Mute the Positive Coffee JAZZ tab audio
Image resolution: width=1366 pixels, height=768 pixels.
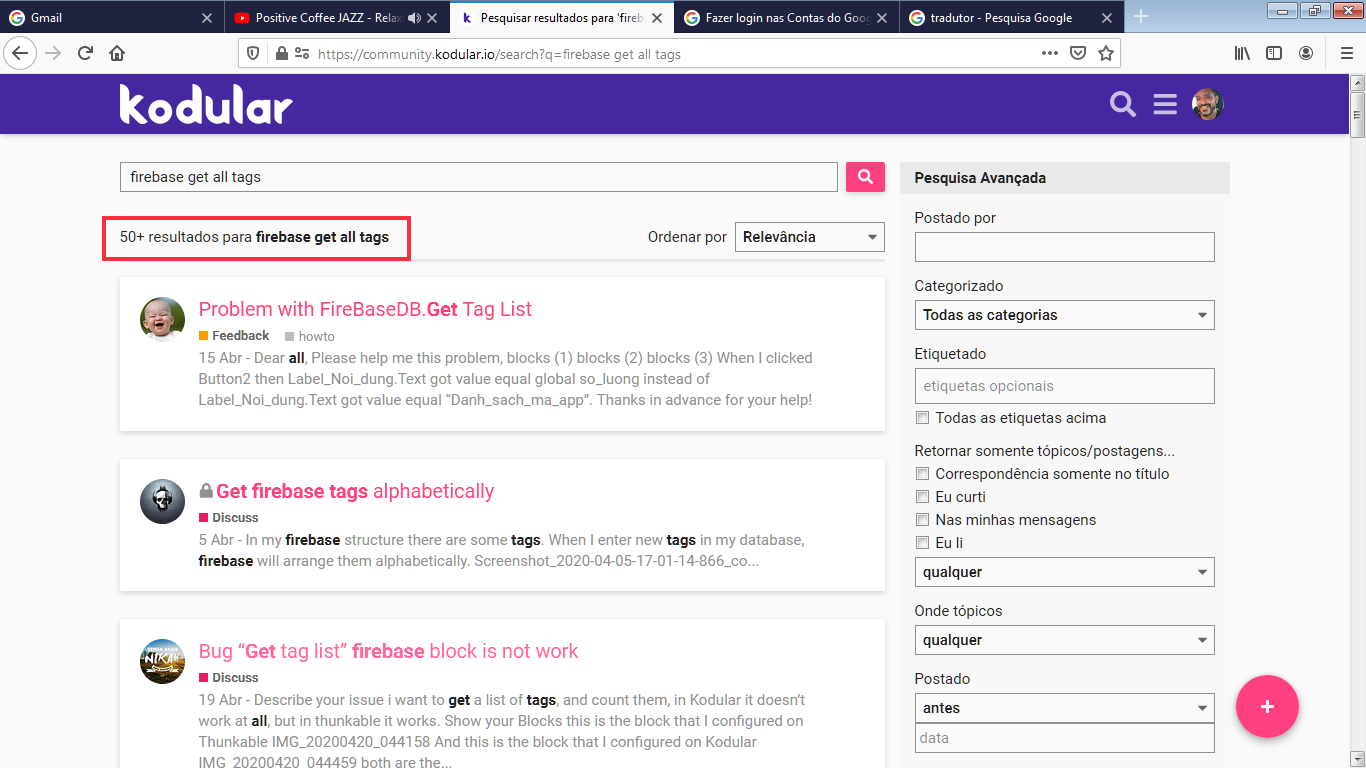(x=415, y=18)
